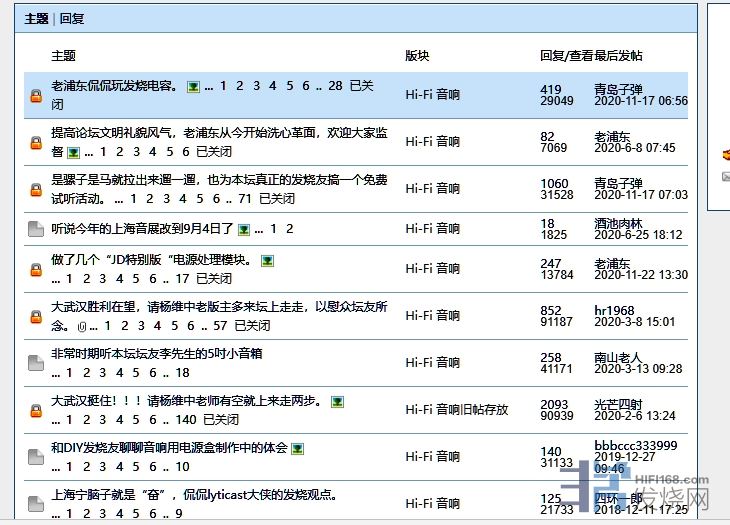Jump to page 140 of 大武汉挺住 thread

(185, 419)
